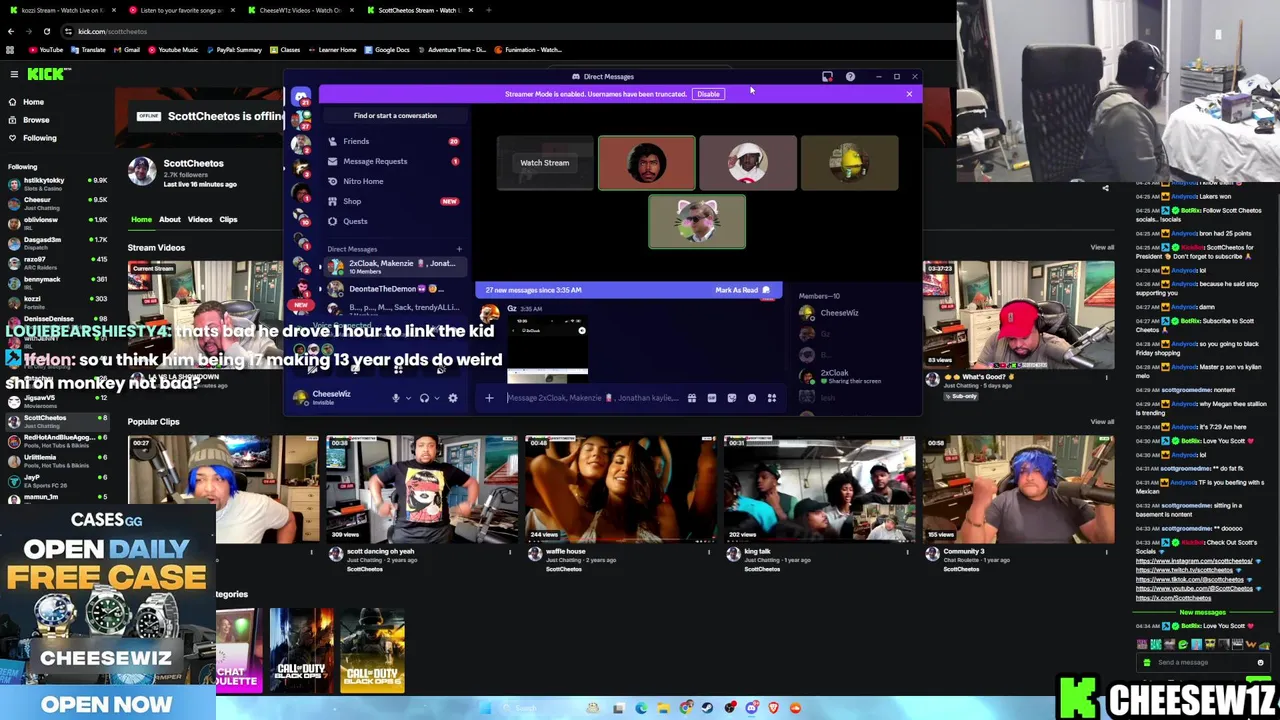
Task: Open Nitro Home in Discord
Action: 394,181
